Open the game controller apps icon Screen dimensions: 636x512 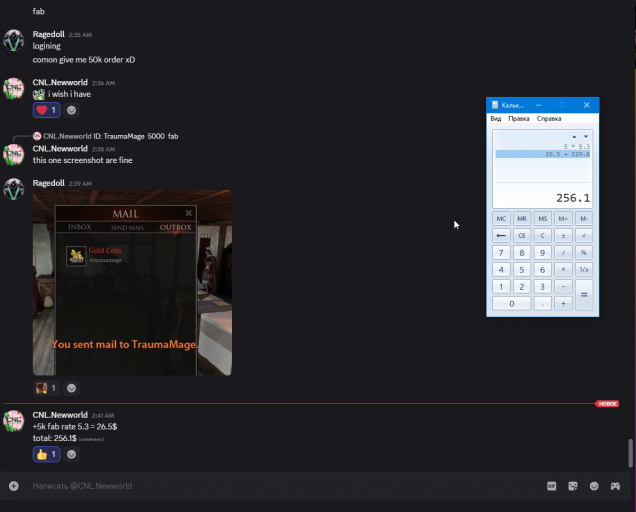point(615,486)
